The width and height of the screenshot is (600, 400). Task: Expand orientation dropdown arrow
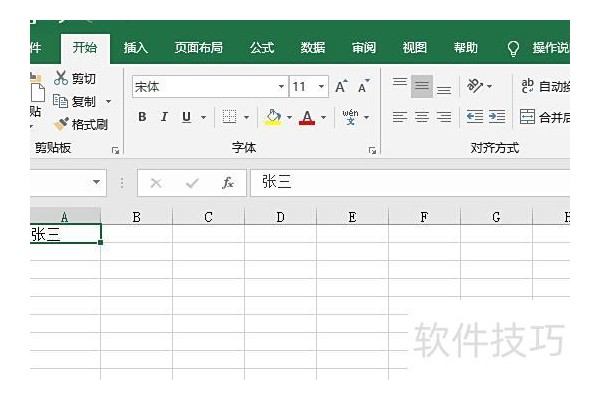click(x=489, y=86)
